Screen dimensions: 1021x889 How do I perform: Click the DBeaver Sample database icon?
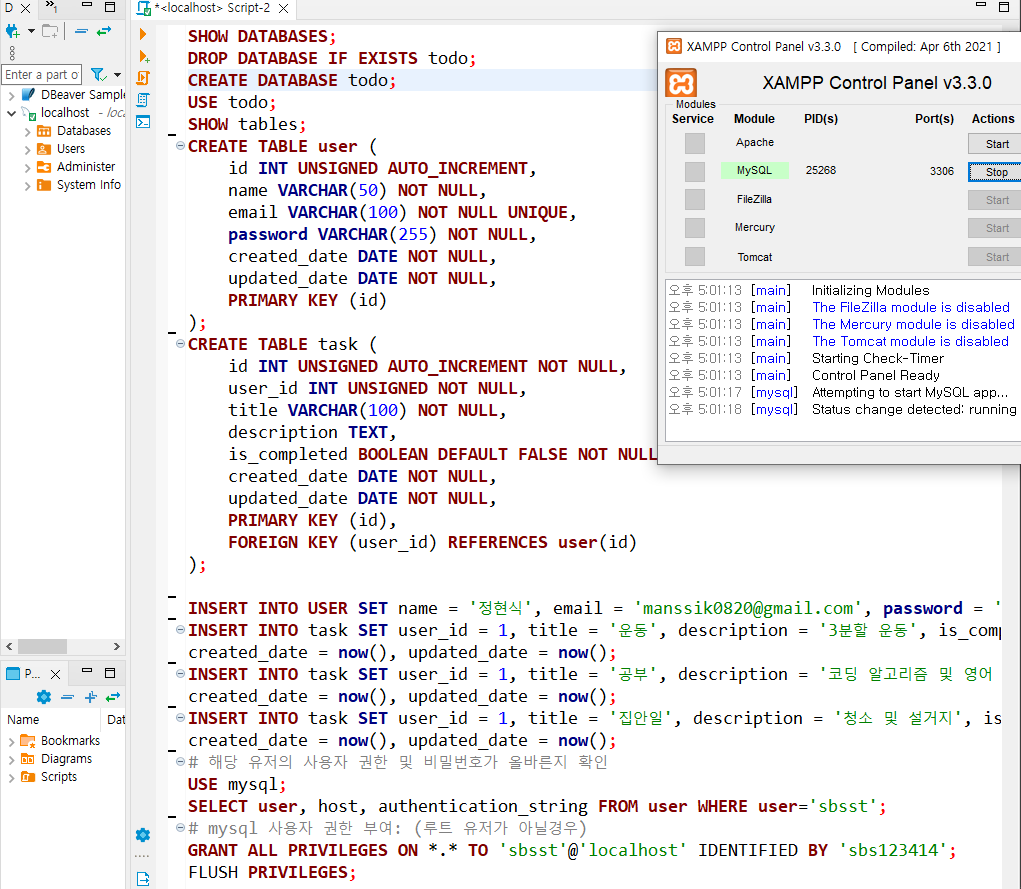[x=29, y=94]
